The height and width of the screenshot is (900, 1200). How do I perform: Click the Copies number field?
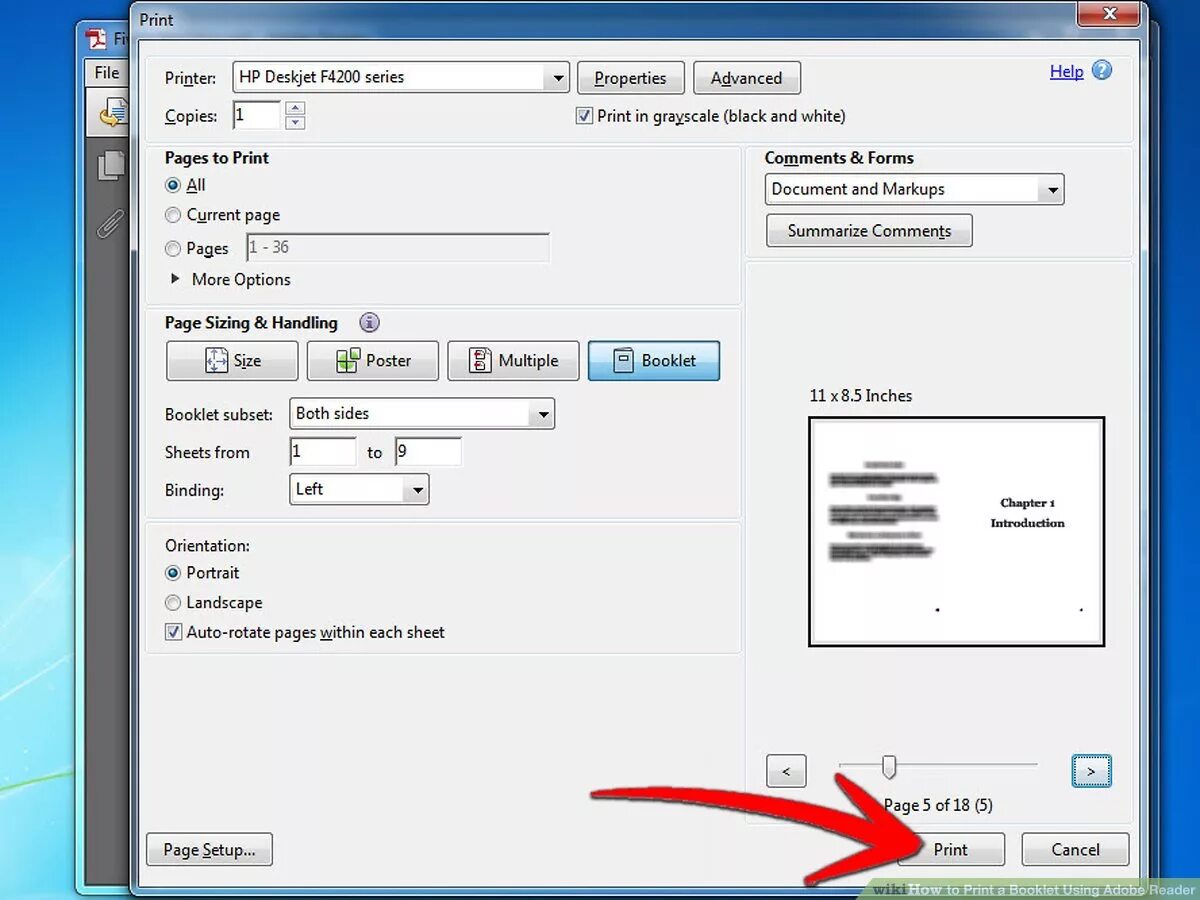tap(257, 115)
